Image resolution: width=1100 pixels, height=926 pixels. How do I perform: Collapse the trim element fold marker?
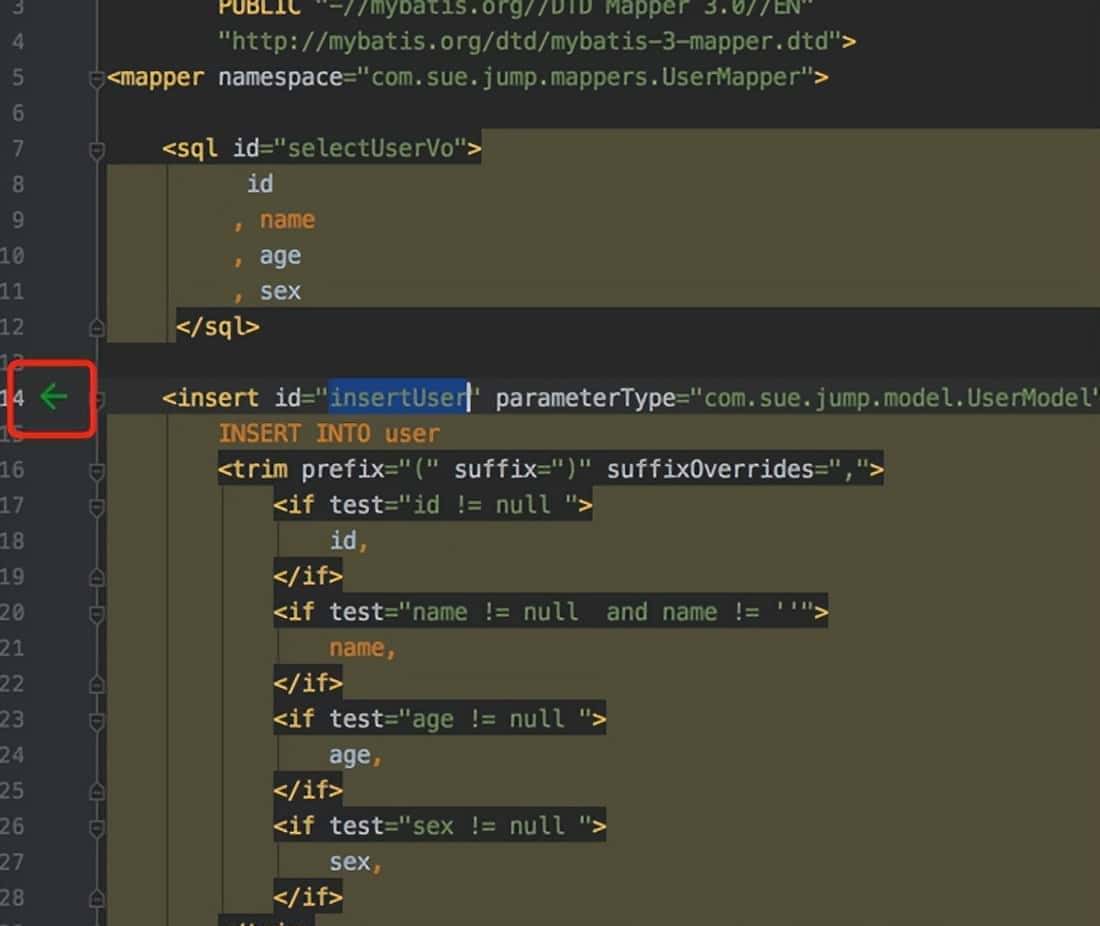click(96, 470)
